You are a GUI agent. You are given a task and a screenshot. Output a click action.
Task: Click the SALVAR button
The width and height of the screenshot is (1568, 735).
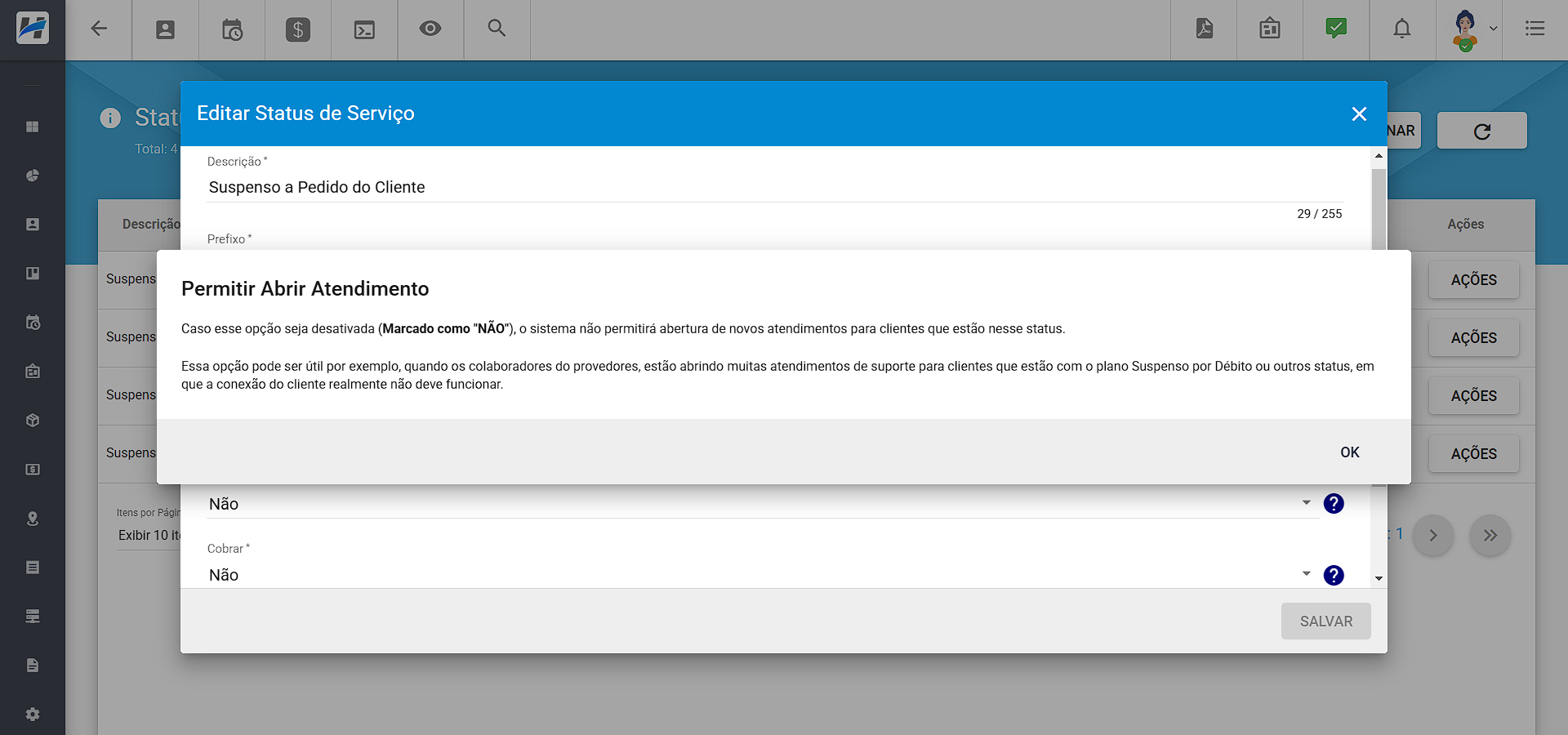click(x=1325, y=621)
